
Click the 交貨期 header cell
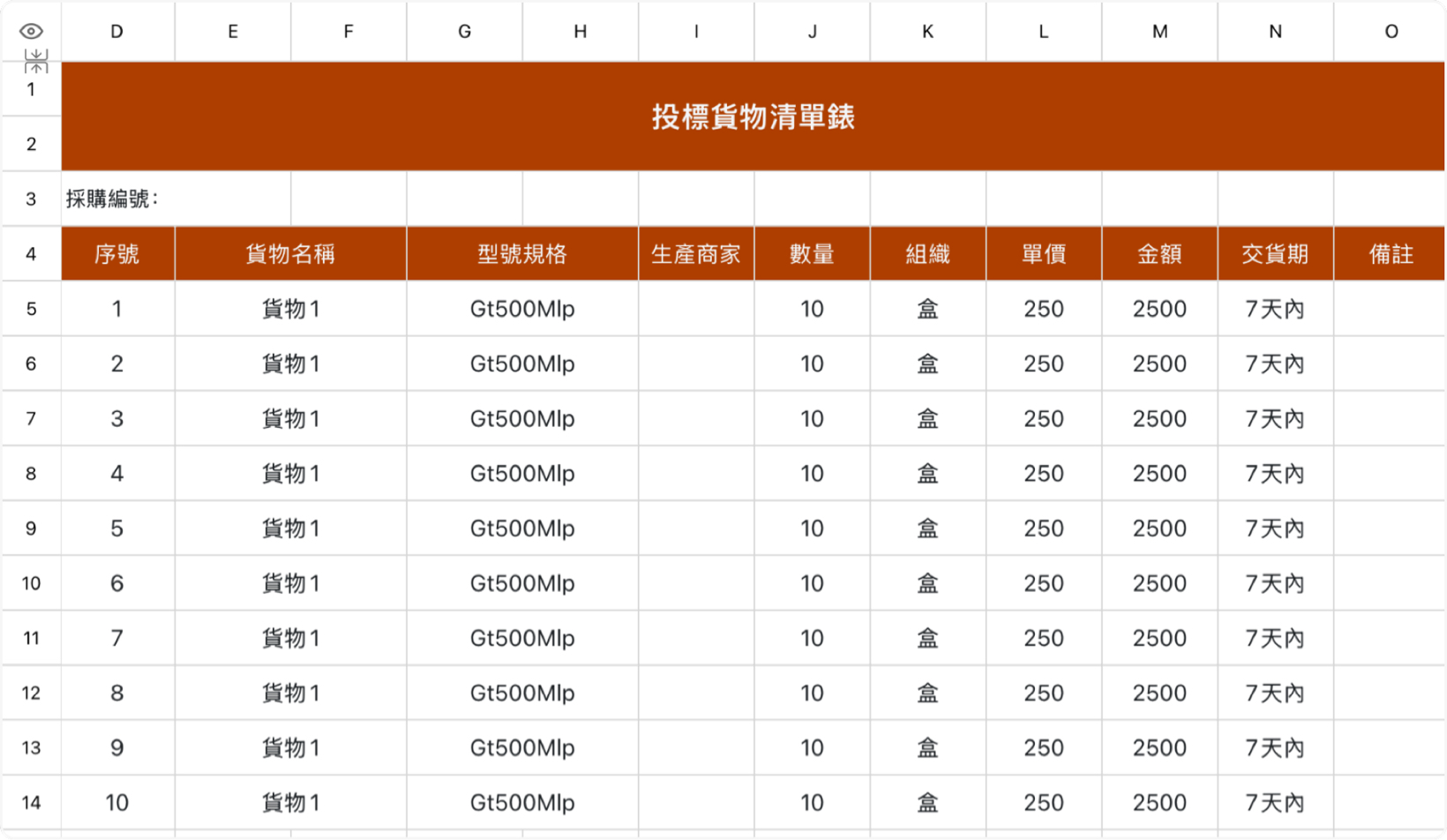coord(1275,254)
